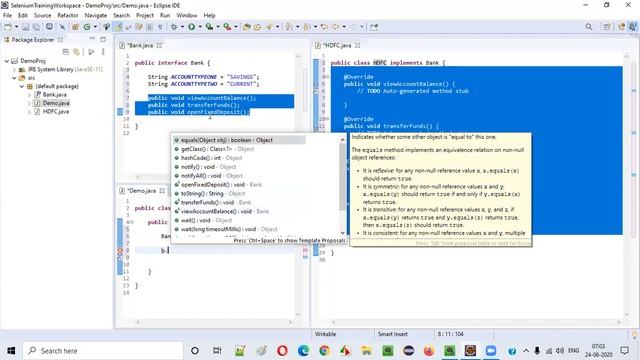This screenshot has width=640, height=360.
Task: Click the taskbar Search here box
Action: 103,351
